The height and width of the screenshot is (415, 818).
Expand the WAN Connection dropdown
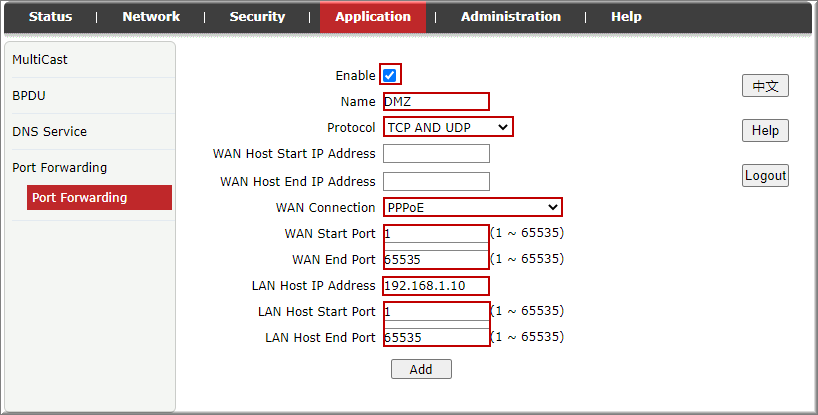472,207
